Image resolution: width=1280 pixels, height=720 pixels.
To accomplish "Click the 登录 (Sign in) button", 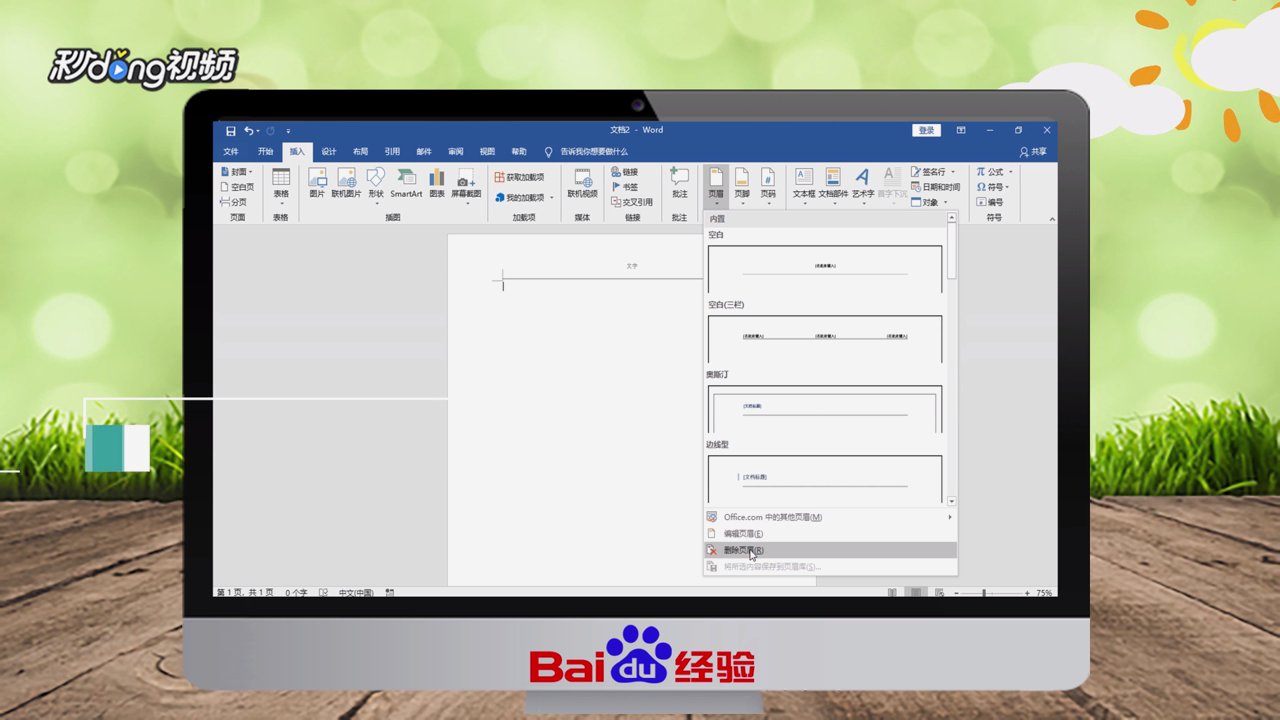I will (924, 130).
